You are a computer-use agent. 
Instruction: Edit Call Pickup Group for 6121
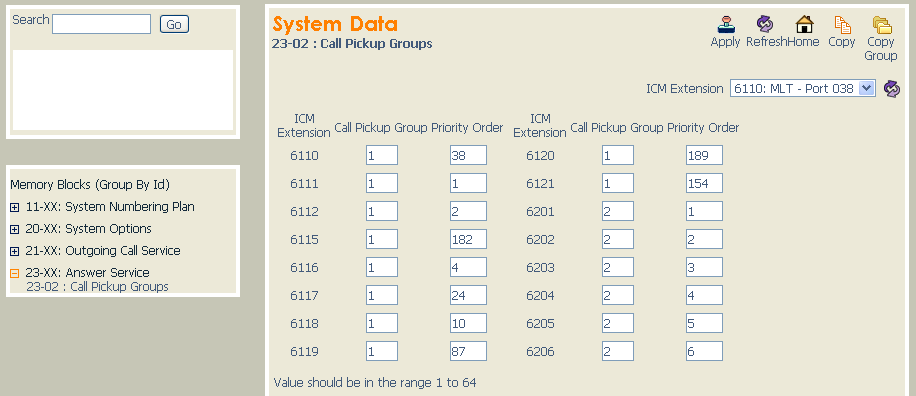(618, 183)
